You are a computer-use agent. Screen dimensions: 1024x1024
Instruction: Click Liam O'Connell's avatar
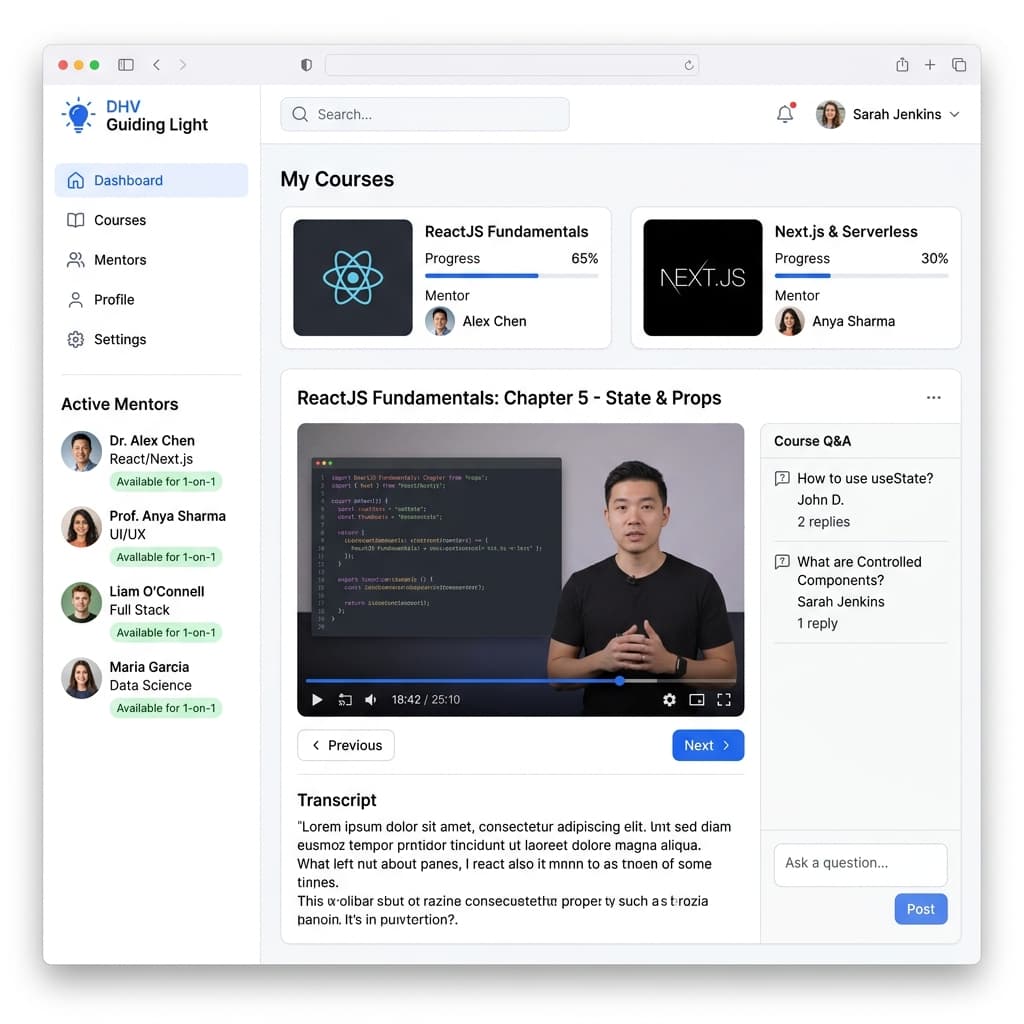[x=82, y=602]
